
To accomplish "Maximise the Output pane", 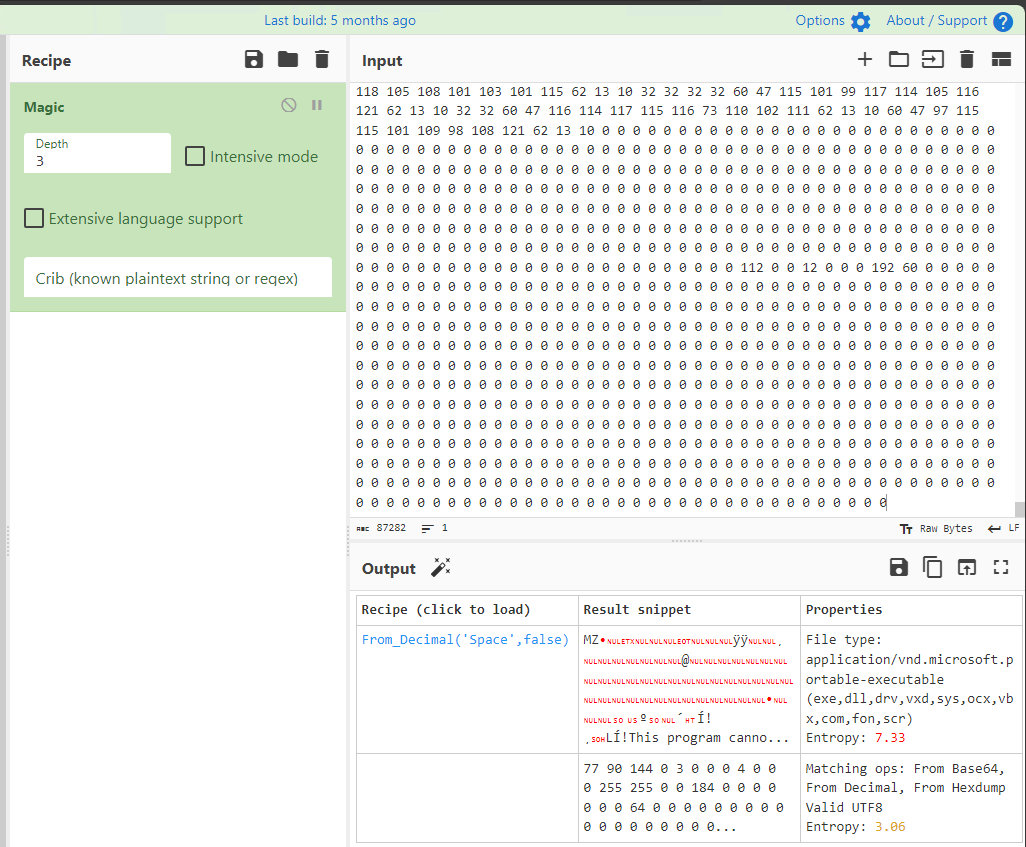I will pos(1001,567).
